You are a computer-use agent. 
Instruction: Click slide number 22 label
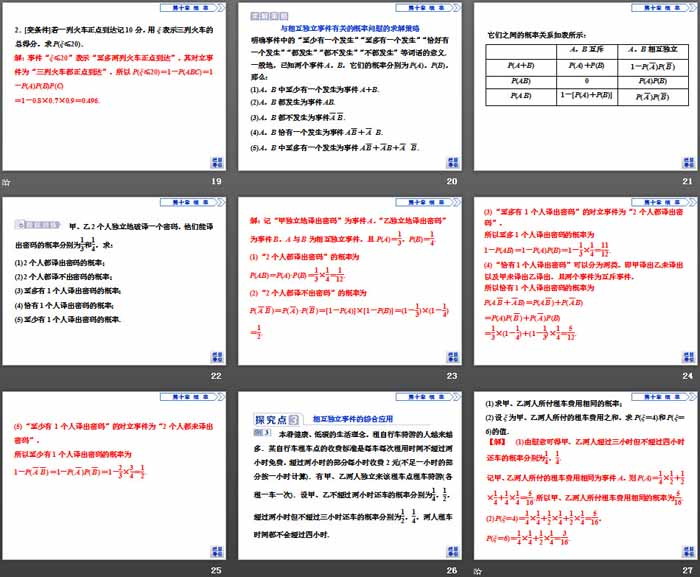[217, 376]
